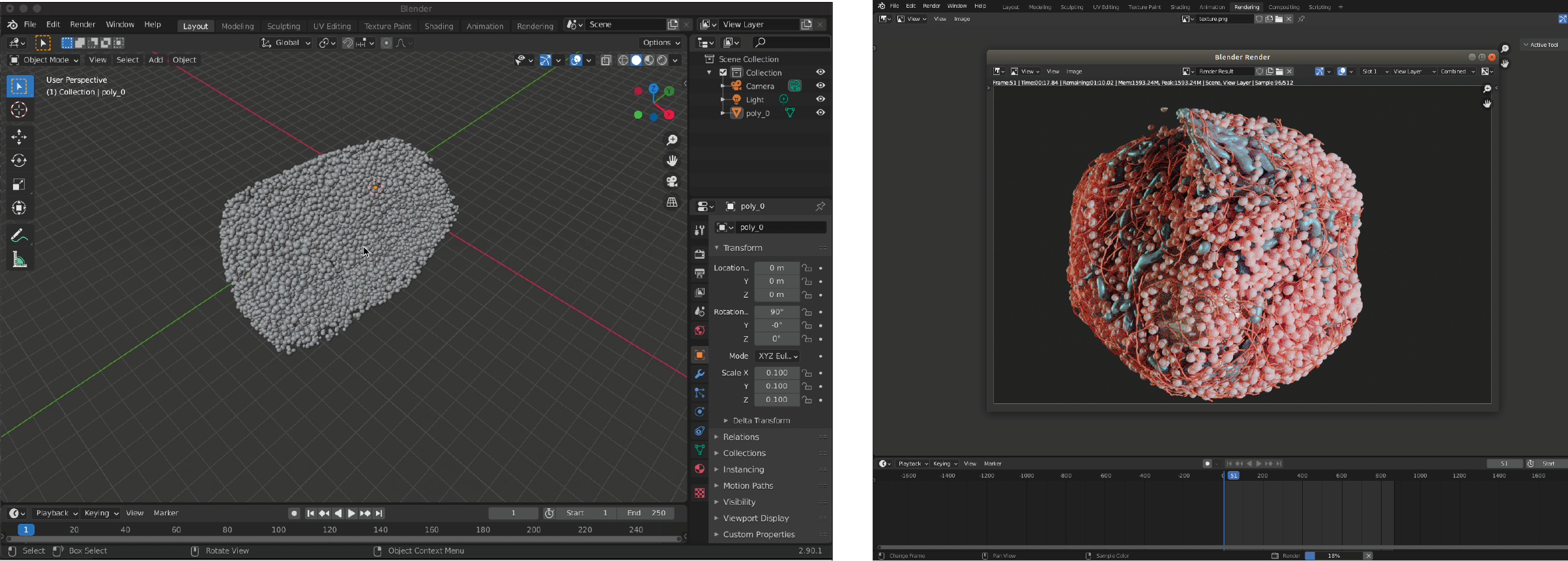
Task: Select the Move tool in left toolbar
Action: 19,137
